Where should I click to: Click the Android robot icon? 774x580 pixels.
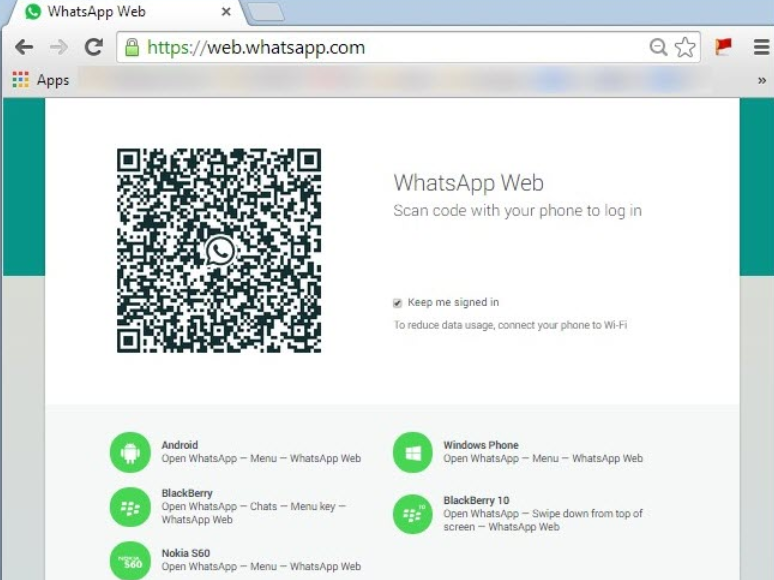tap(130, 452)
